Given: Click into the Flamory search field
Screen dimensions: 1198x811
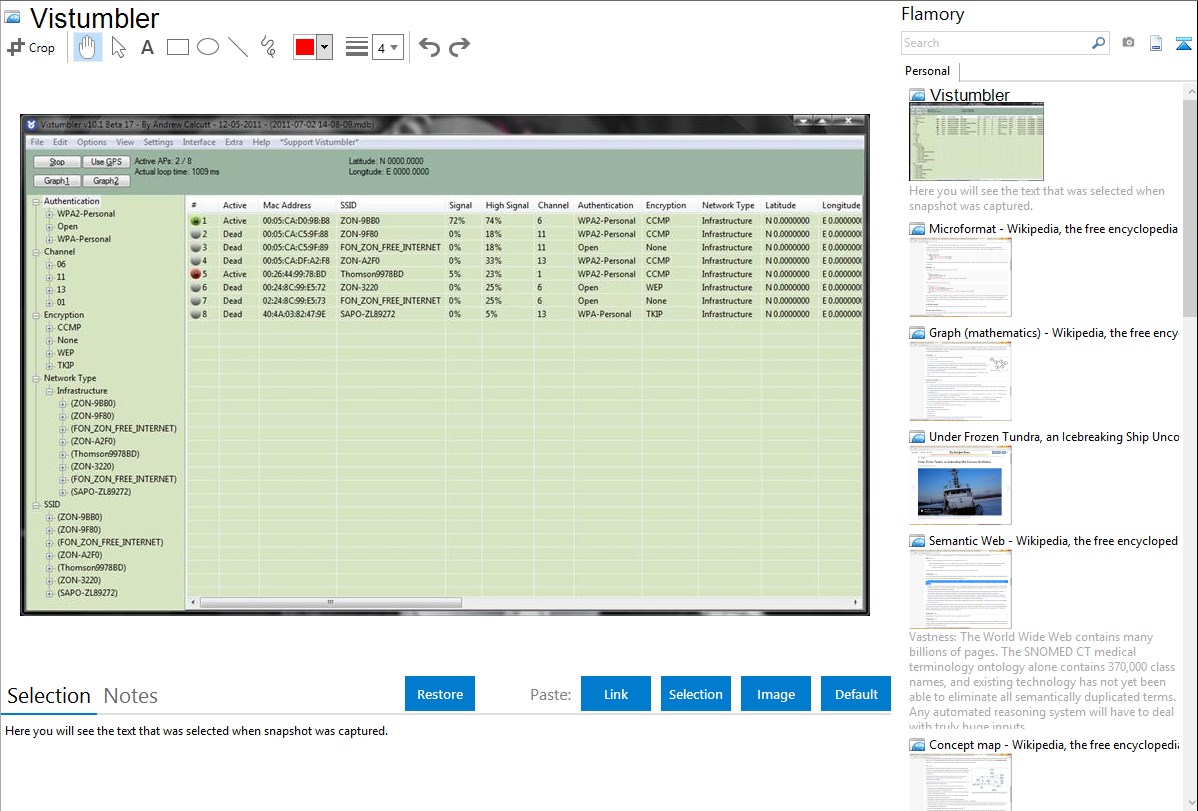Looking at the screenshot, I should [x=996, y=43].
